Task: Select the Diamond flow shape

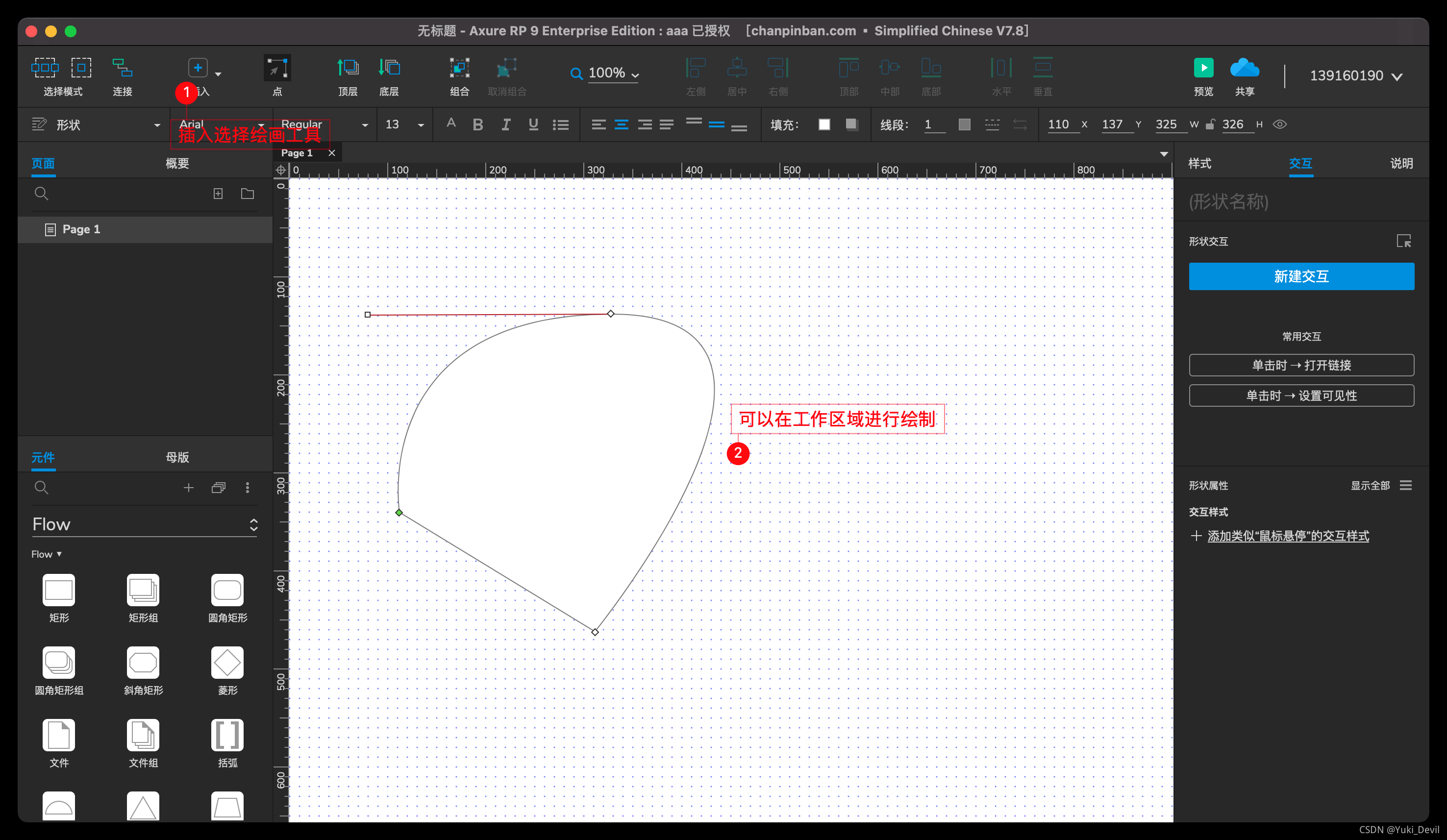Action: [x=227, y=663]
